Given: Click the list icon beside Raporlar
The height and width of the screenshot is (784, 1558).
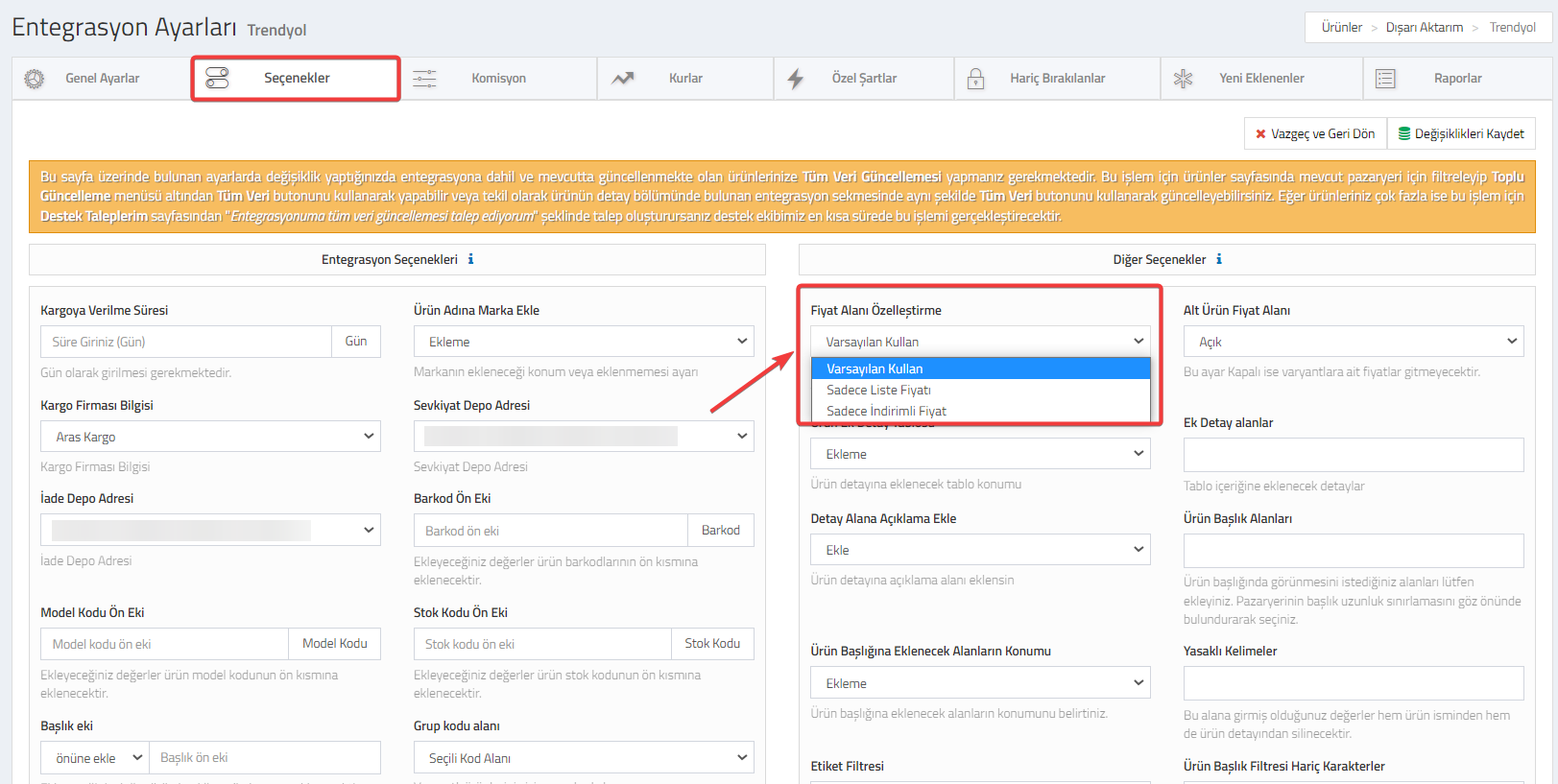Looking at the screenshot, I should pos(1385,79).
